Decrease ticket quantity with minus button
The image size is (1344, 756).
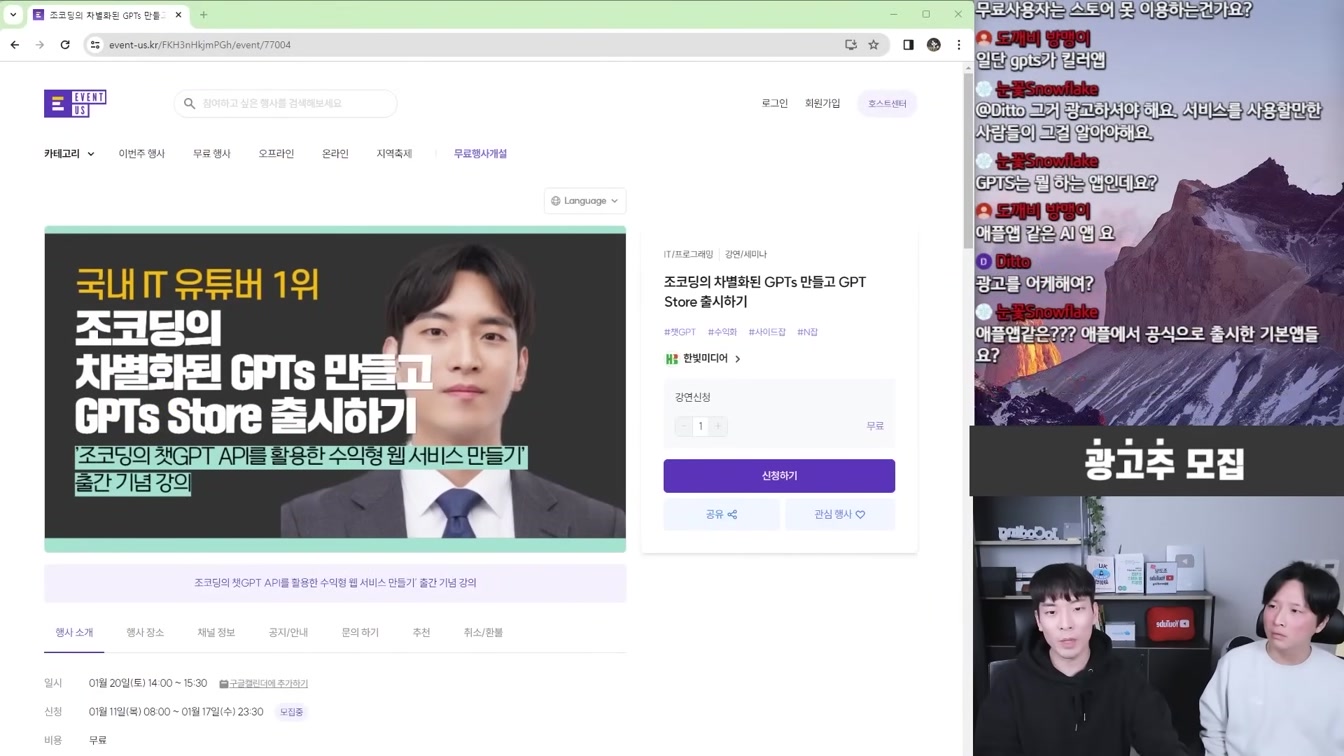point(684,426)
